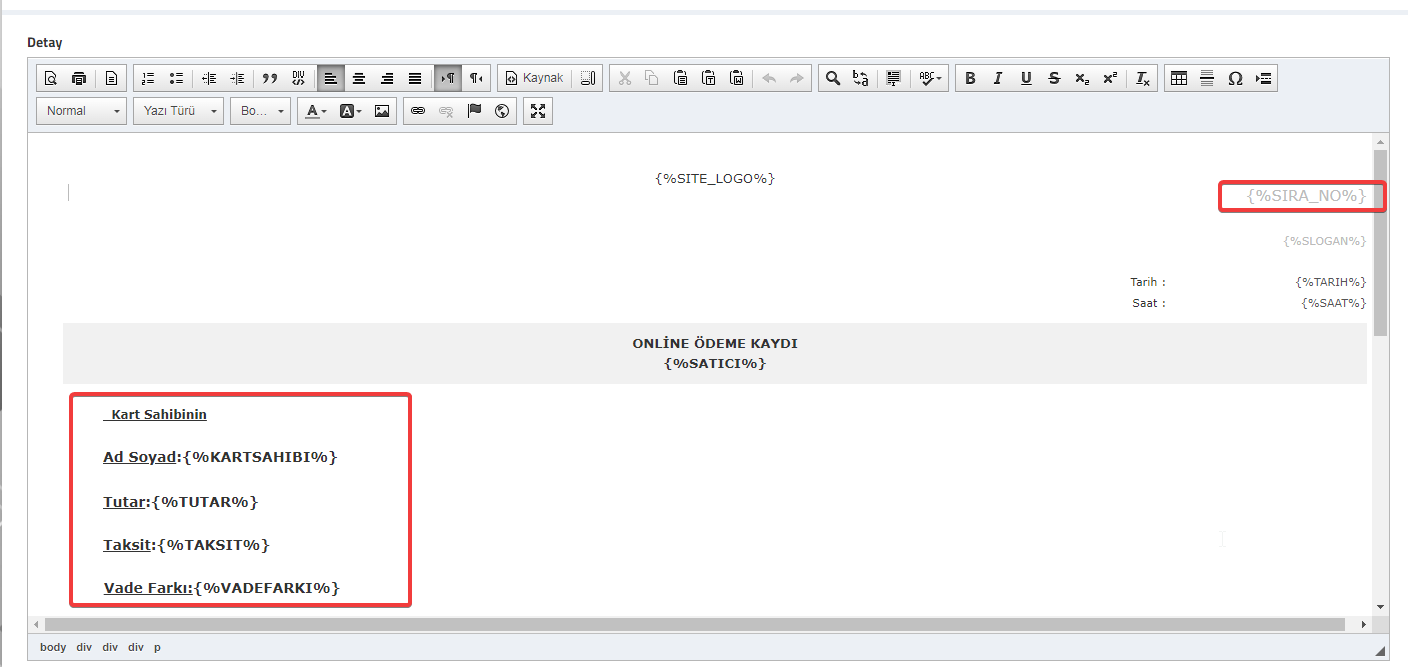Open the Templates icon
The height and width of the screenshot is (667, 1408).
pos(111,78)
